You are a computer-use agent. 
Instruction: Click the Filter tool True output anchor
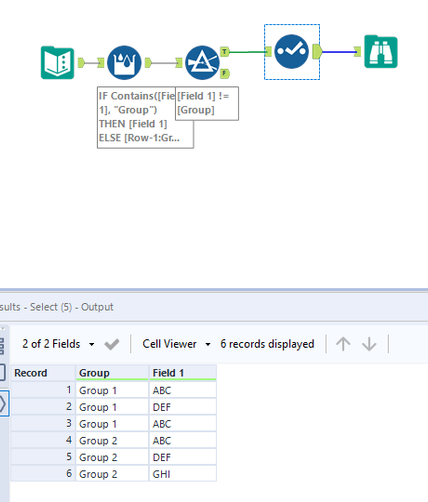[225, 52]
